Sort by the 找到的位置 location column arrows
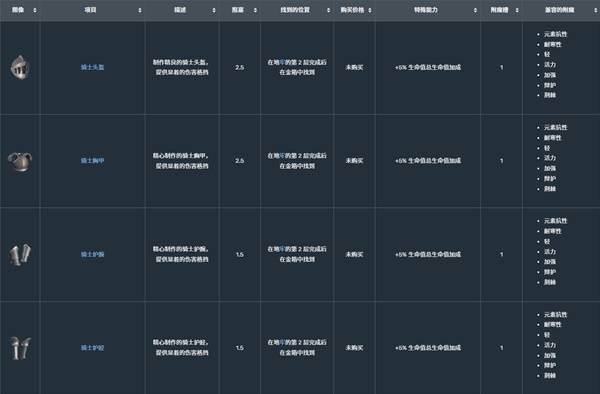 [x=328, y=10]
